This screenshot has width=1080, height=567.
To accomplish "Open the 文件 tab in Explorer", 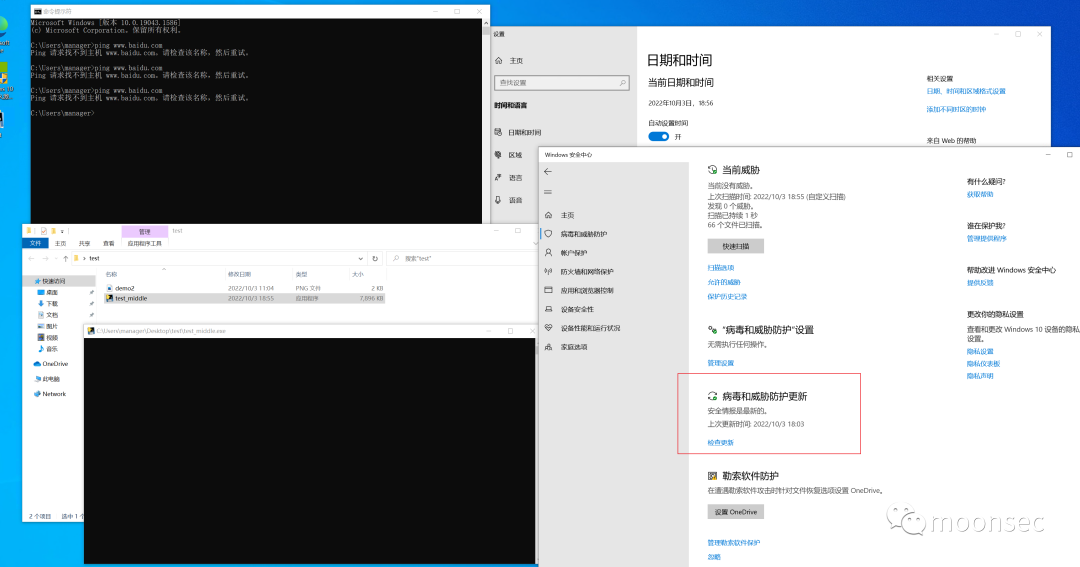I will tap(35, 243).
